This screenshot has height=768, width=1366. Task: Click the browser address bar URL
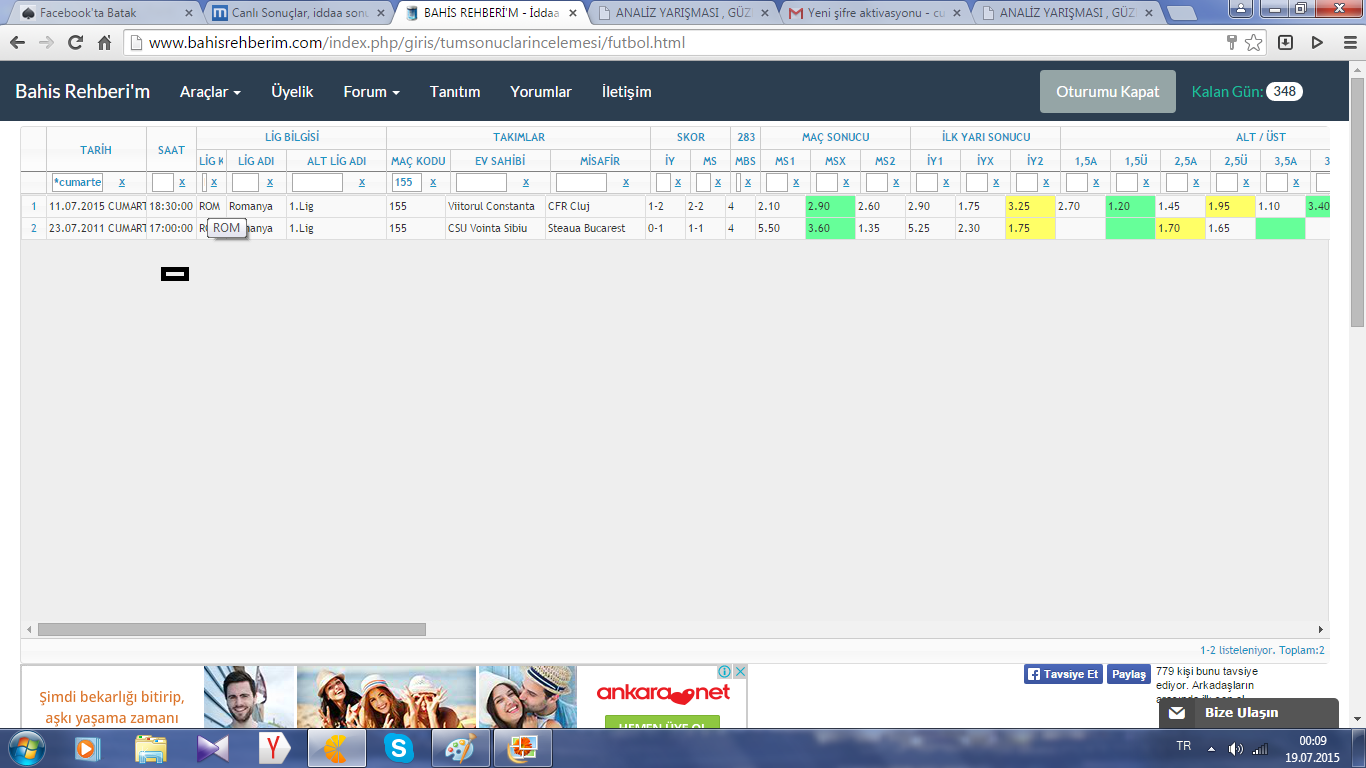(x=417, y=43)
